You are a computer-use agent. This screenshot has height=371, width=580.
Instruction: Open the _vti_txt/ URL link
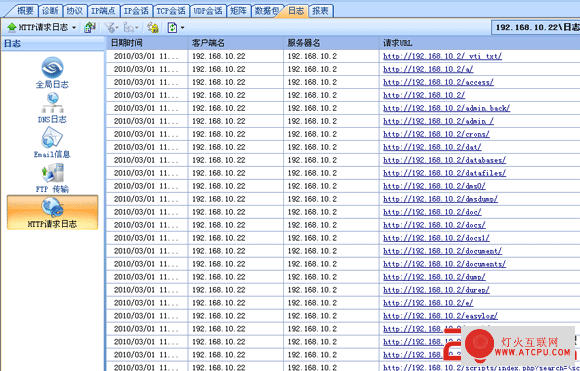(x=442, y=56)
